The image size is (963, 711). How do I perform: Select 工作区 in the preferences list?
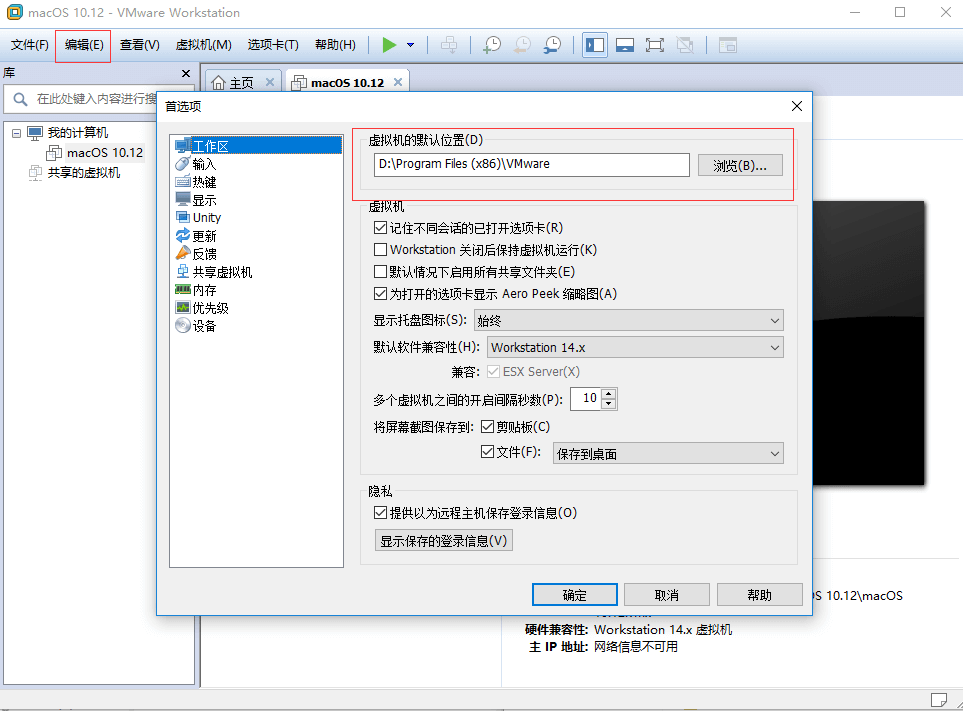[x=257, y=146]
